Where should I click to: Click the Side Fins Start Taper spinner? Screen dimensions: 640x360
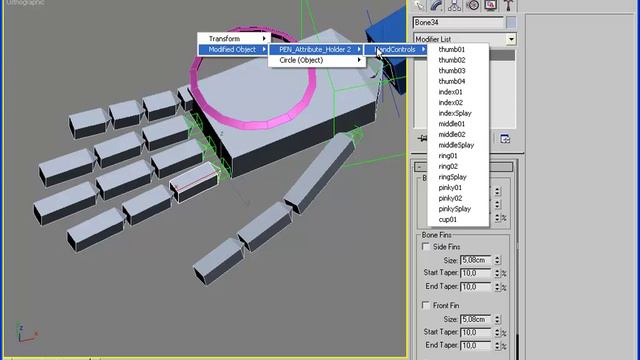[x=497, y=273]
